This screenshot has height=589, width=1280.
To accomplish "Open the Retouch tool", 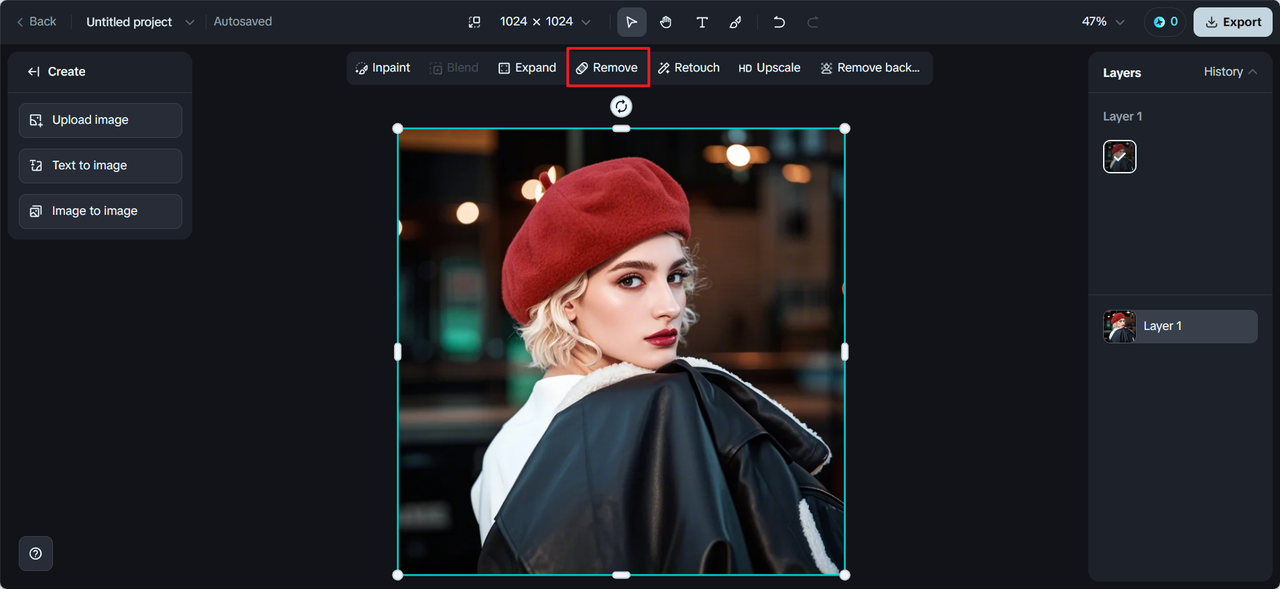I will (x=689, y=68).
